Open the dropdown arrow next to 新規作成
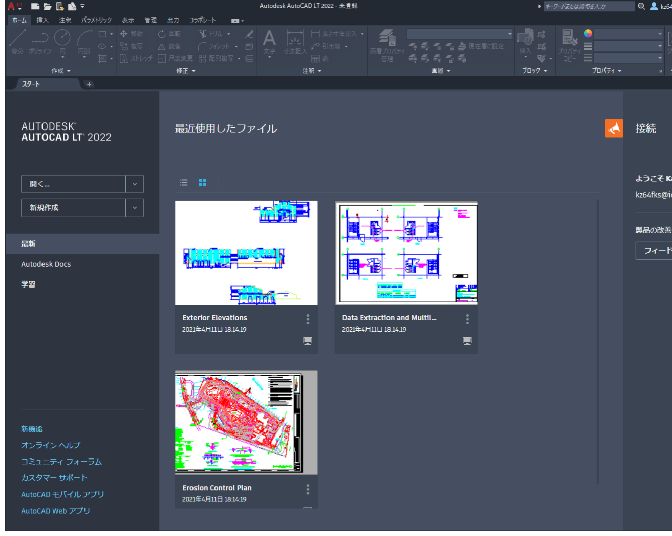Image resolution: width=672 pixels, height=536 pixels. (x=135, y=208)
